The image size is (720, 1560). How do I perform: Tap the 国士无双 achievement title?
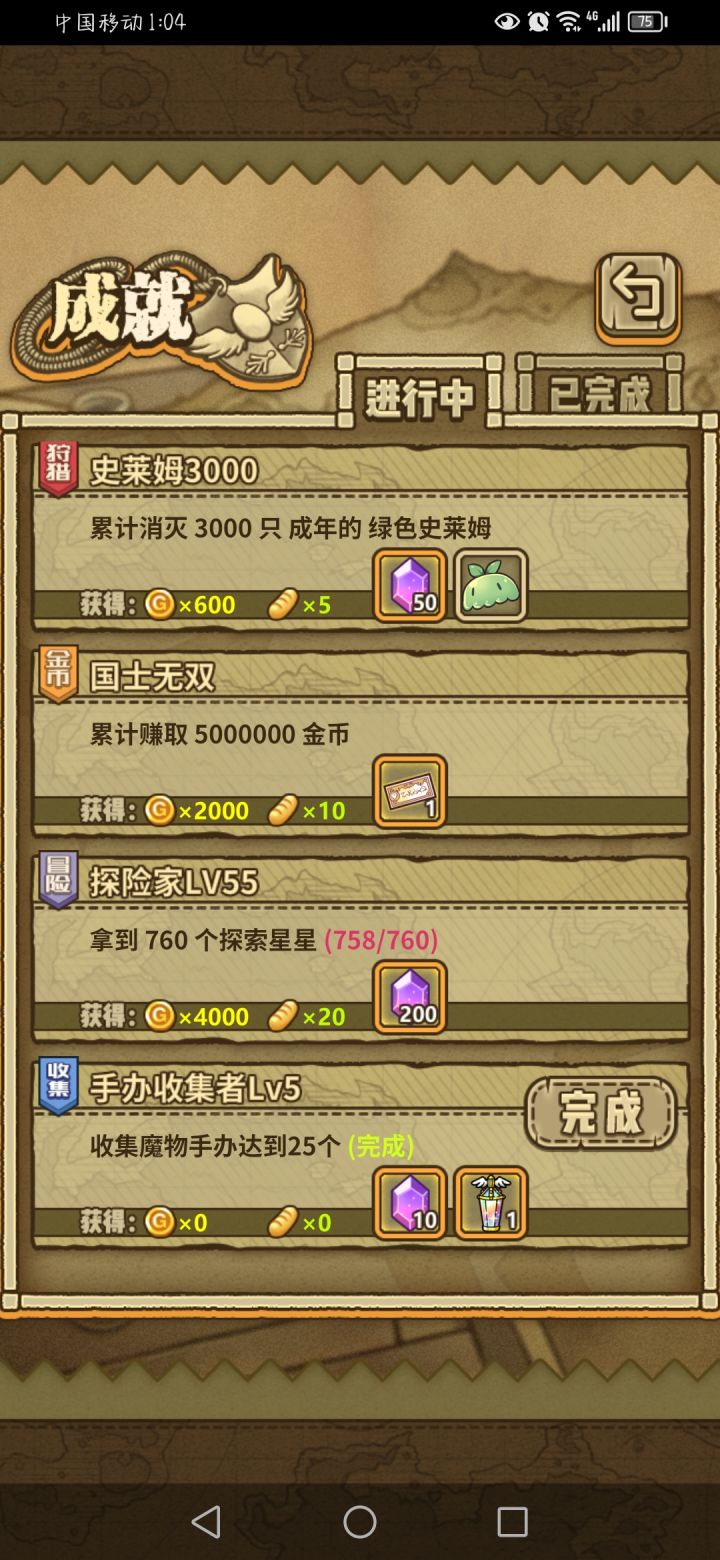(x=153, y=676)
